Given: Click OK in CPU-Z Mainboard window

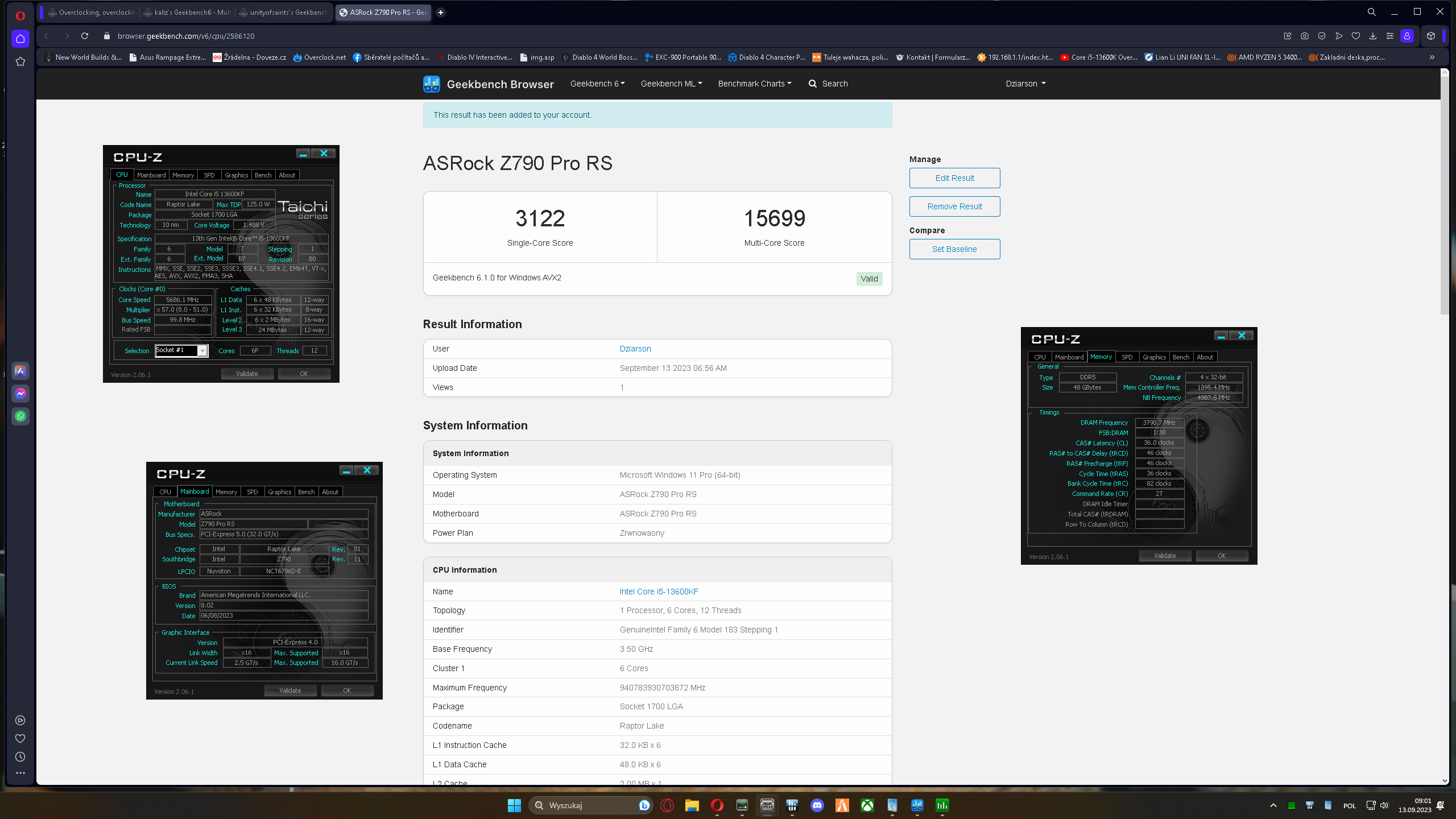Looking at the screenshot, I should click(x=347, y=690).
